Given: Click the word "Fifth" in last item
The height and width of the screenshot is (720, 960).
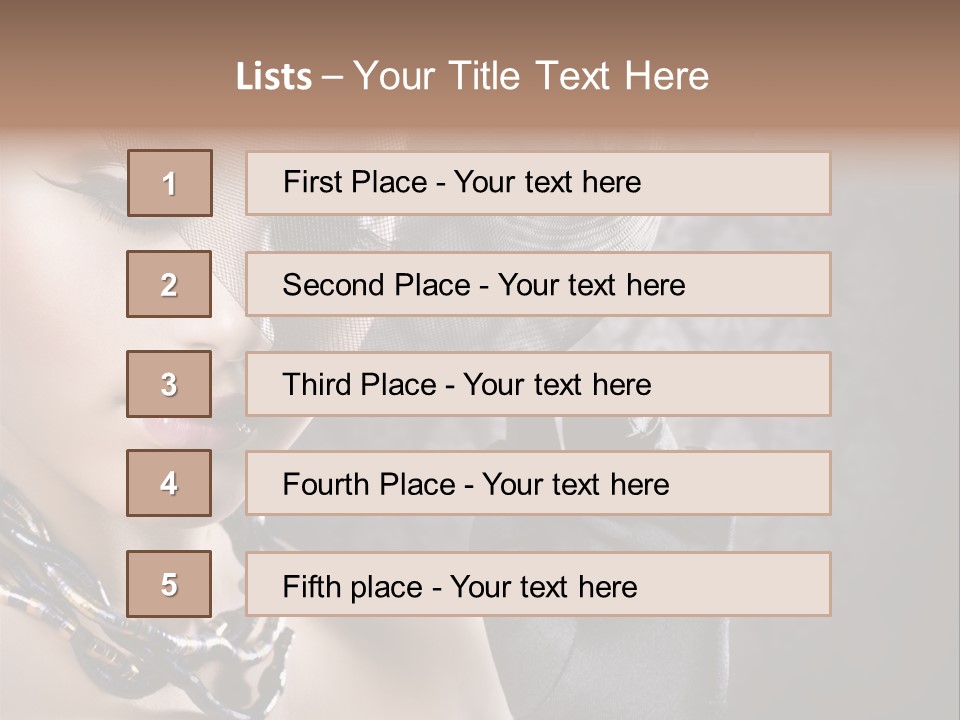Looking at the screenshot, I should coord(312,586).
